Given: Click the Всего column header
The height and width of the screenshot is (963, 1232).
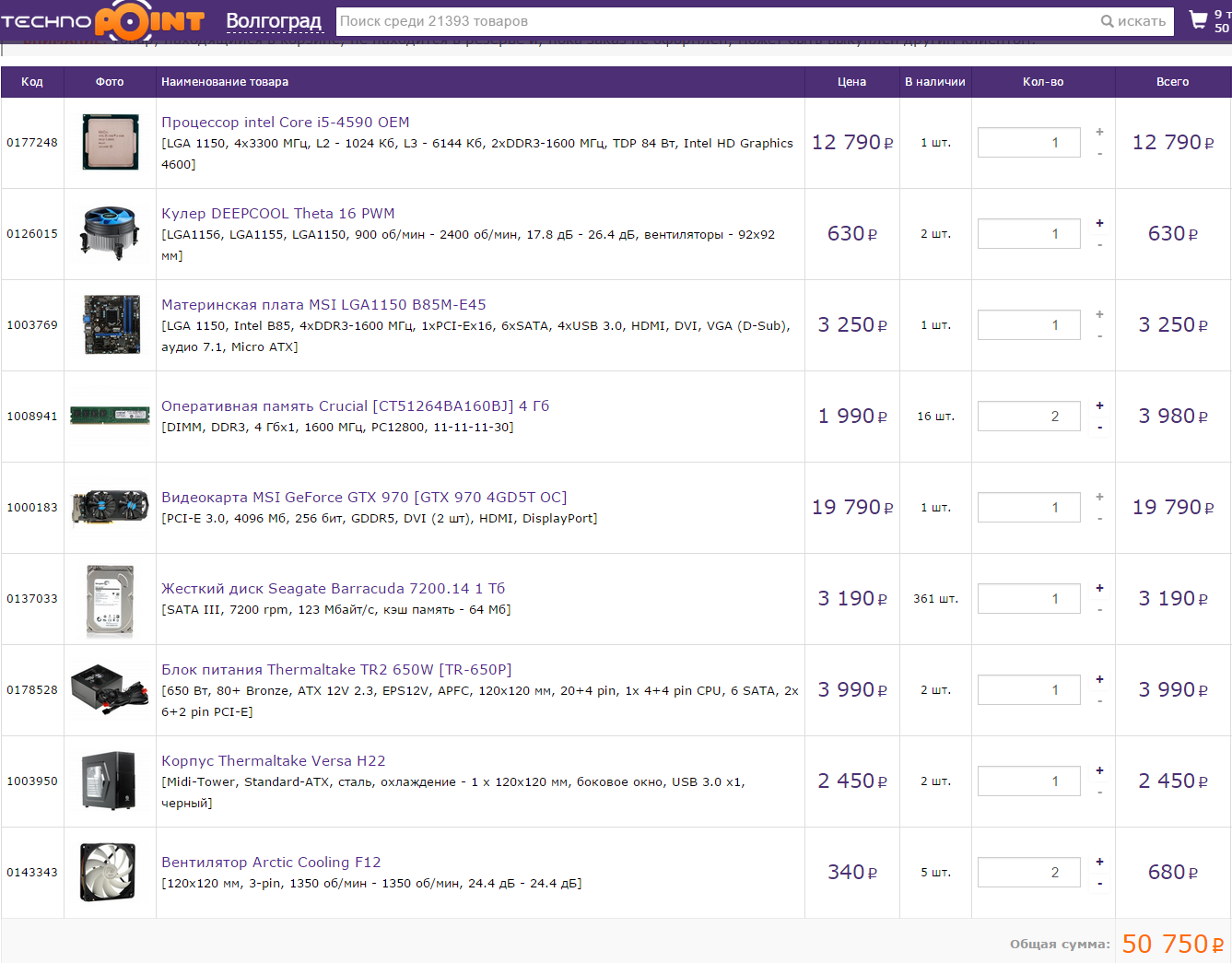Looking at the screenshot, I should (x=1172, y=82).
